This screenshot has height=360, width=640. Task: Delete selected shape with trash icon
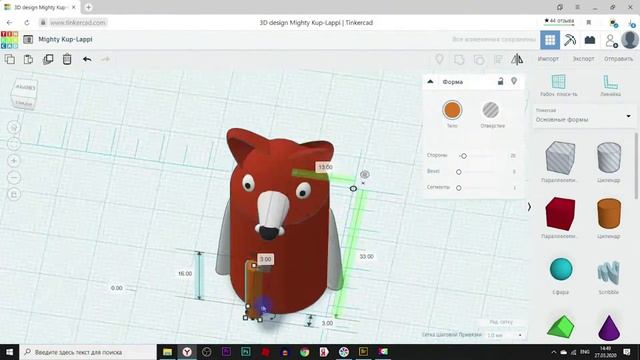[x=67, y=59]
